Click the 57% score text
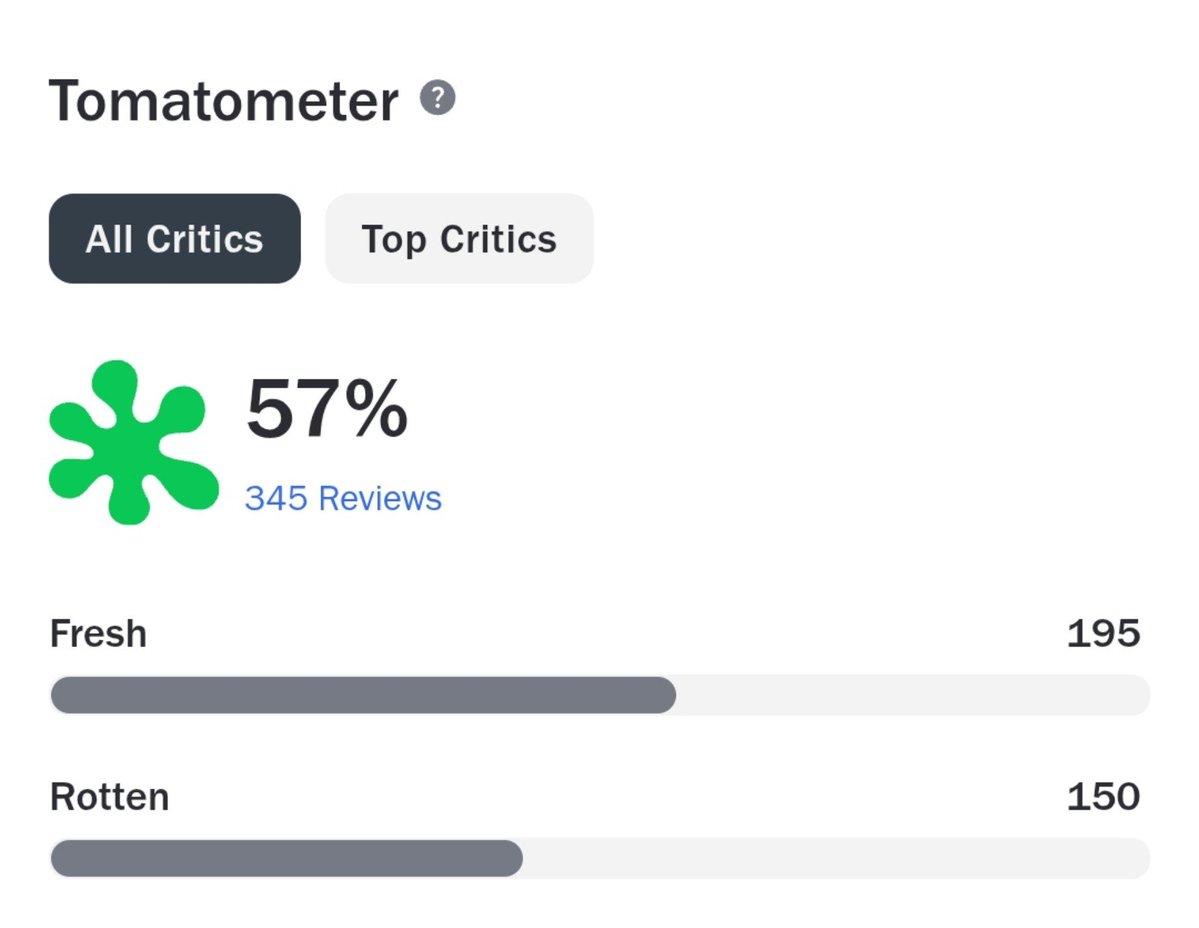The image size is (1199, 928). 327,409
